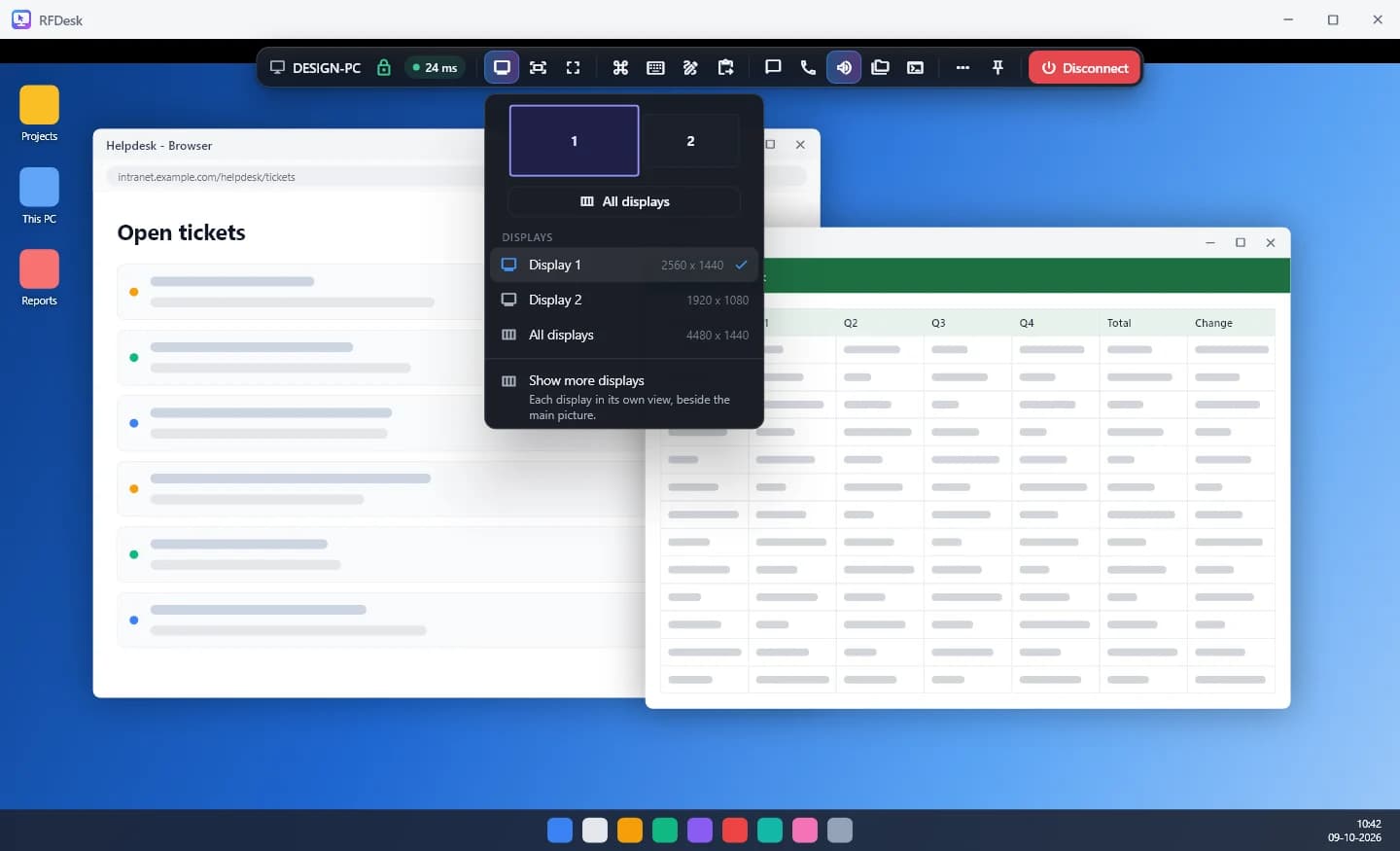The width and height of the screenshot is (1400, 851).
Task: Choose Display 1 2560 x 1440 entry
Action: pos(624,265)
